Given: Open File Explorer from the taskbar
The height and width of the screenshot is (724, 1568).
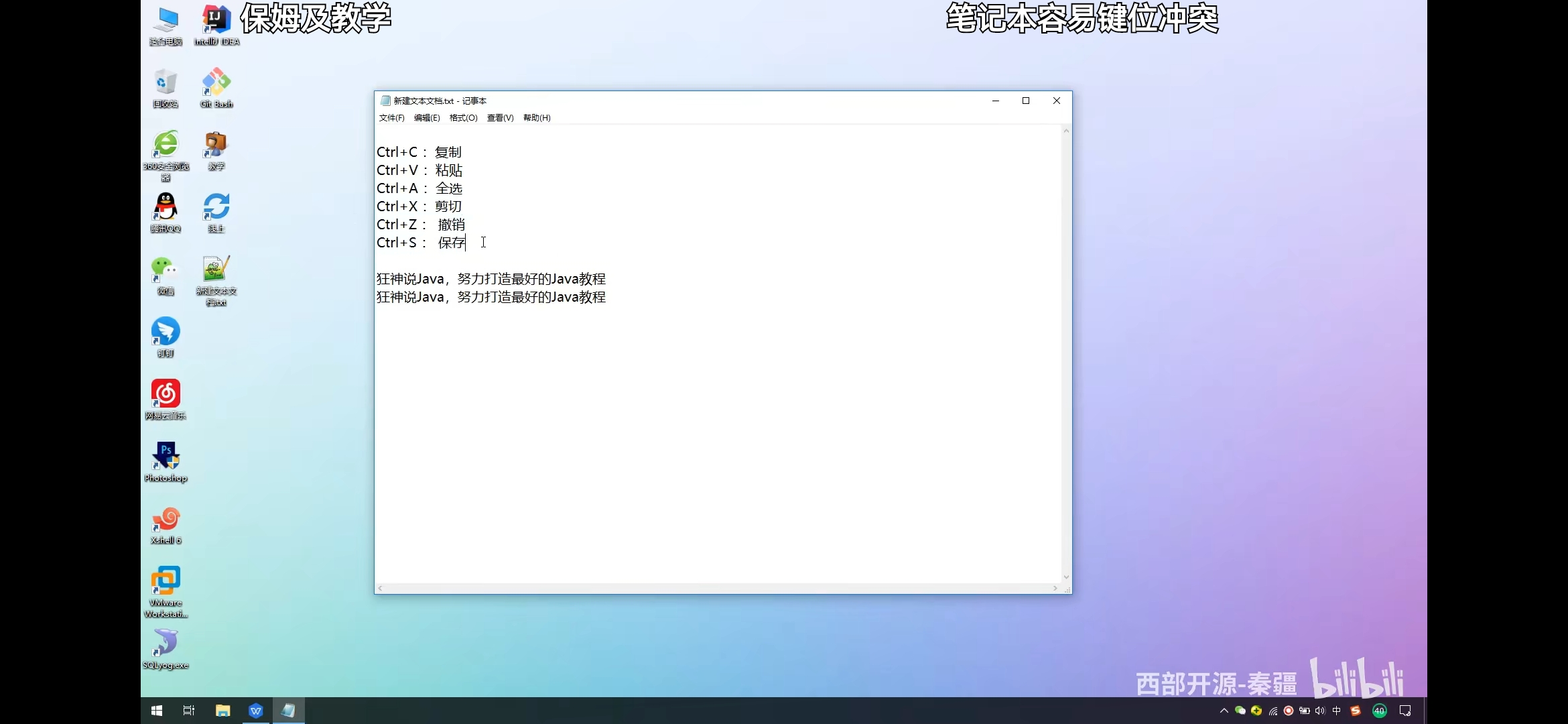Looking at the screenshot, I should (x=222, y=711).
